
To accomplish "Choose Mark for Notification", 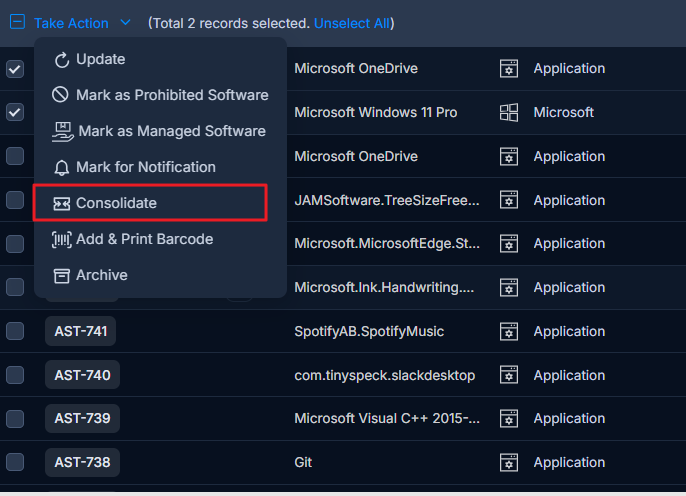I will coord(146,167).
